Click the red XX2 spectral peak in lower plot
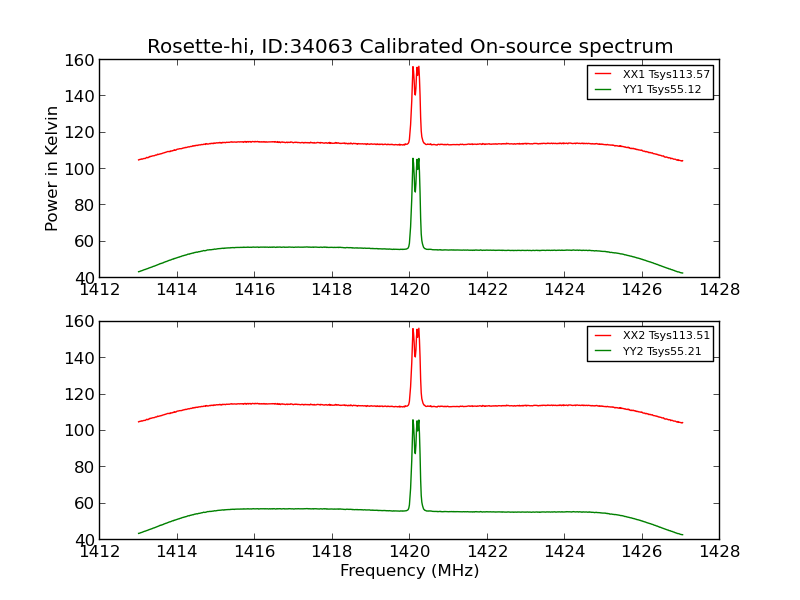This screenshot has height=600, width=800. (416, 365)
